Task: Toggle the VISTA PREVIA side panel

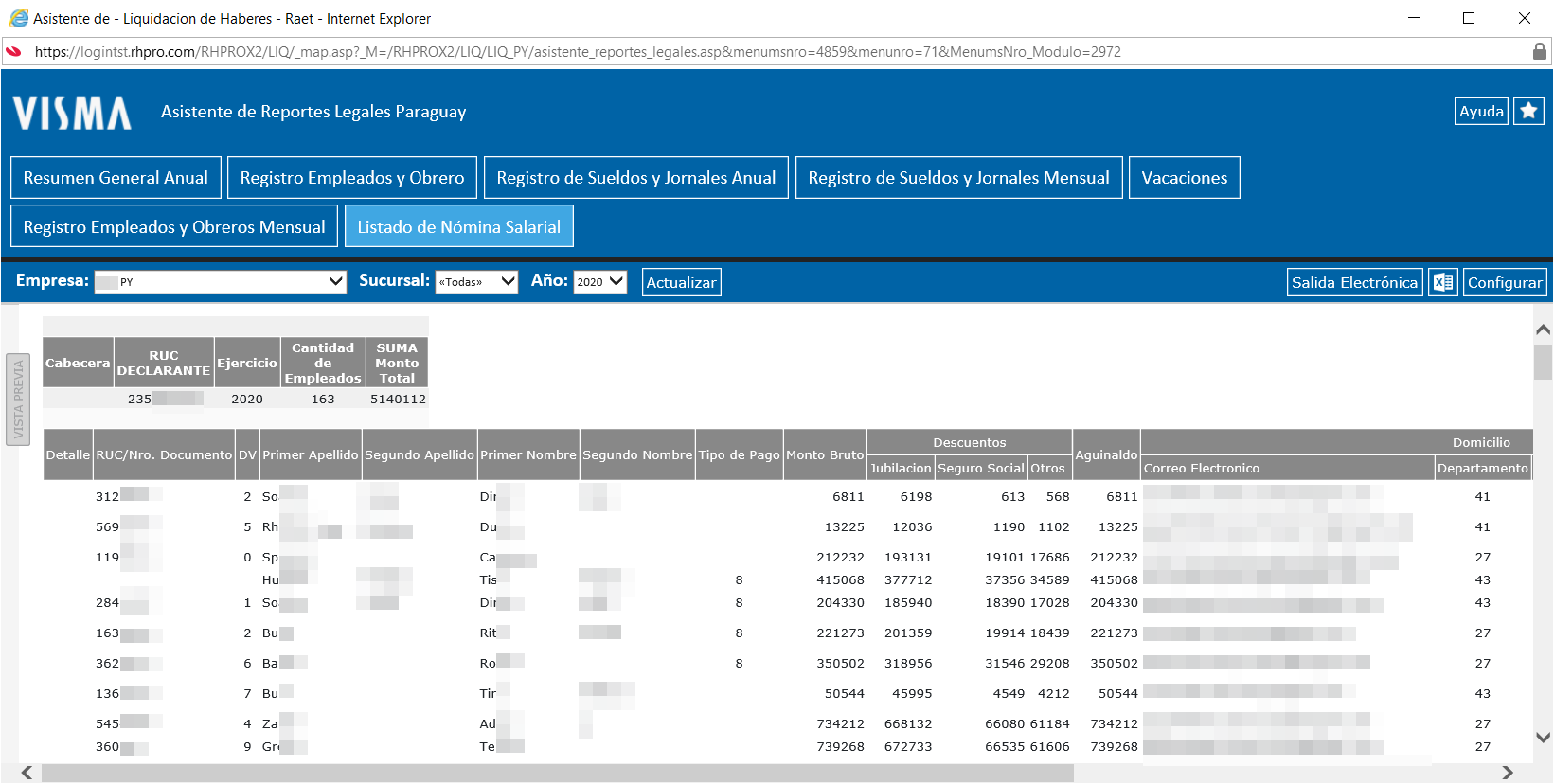Action: click(x=18, y=399)
